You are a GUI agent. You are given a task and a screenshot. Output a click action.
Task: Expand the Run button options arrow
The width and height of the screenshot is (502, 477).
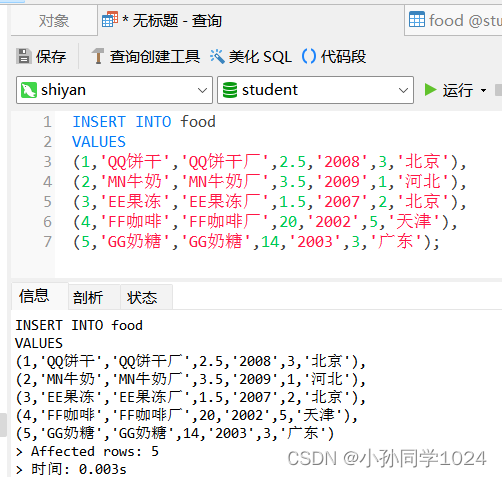(483, 90)
